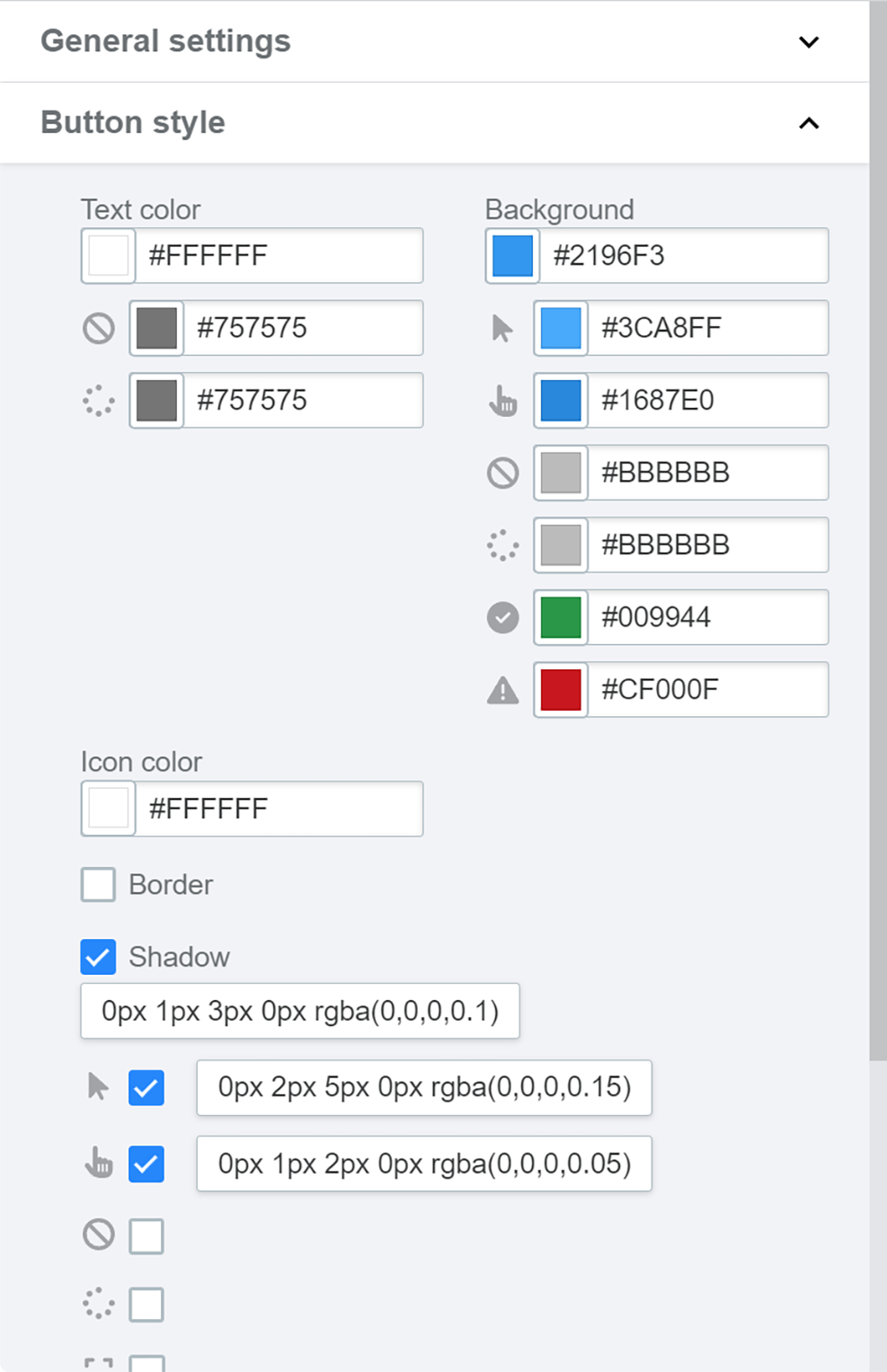
Task: Expand the General settings section
Action: (809, 41)
